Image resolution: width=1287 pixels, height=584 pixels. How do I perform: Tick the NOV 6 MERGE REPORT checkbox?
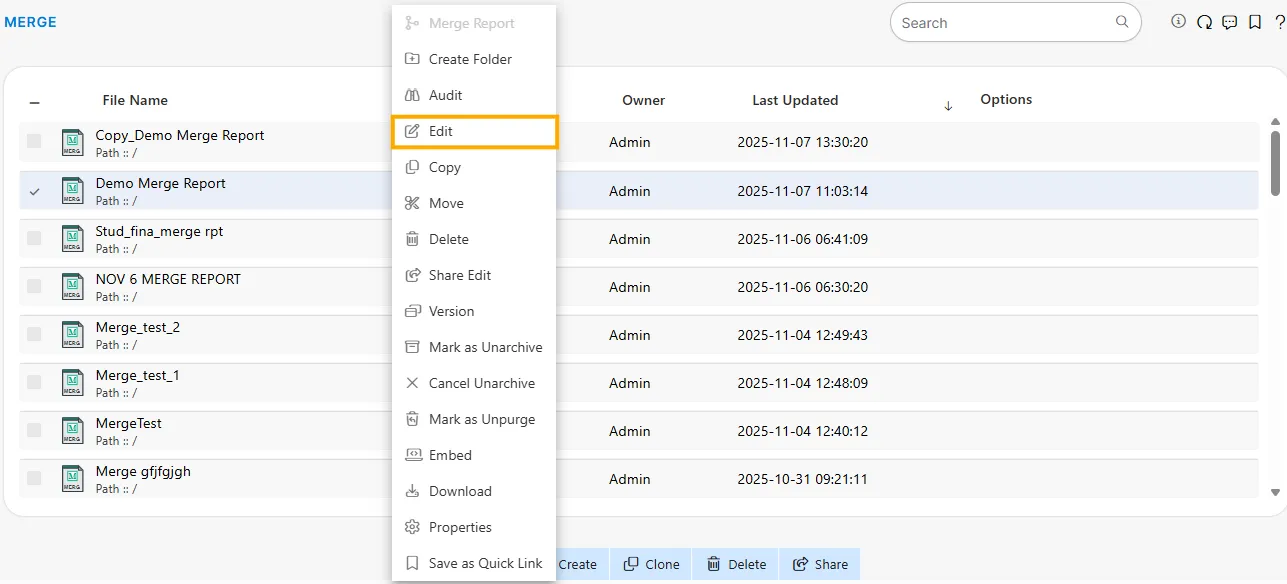pos(35,286)
